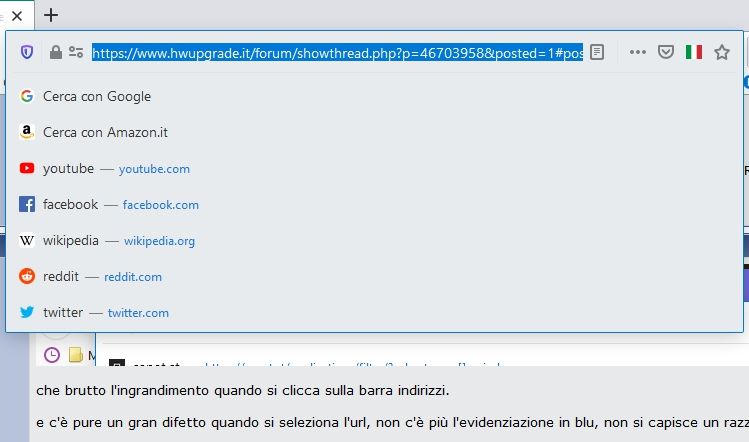Choose the reddit suggestion row

click(374, 277)
